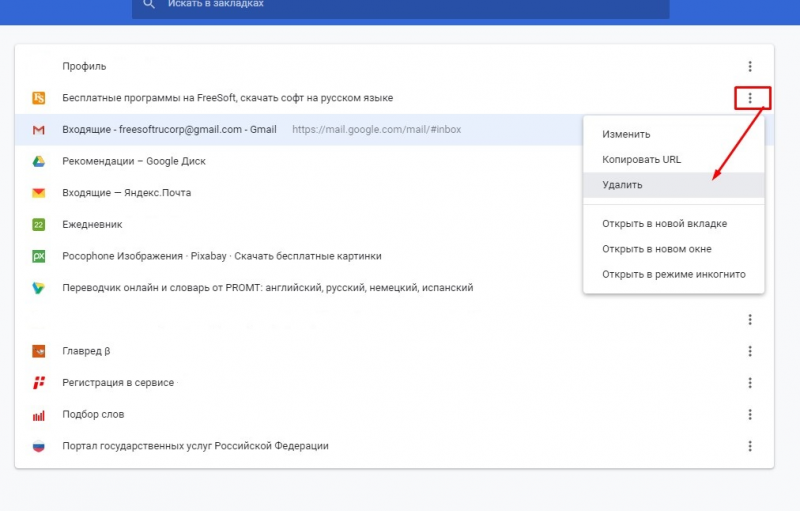Click the FreeSoft bookmark favicon
The width and height of the screenshot is (800, 511).
[x=39, y=98]
